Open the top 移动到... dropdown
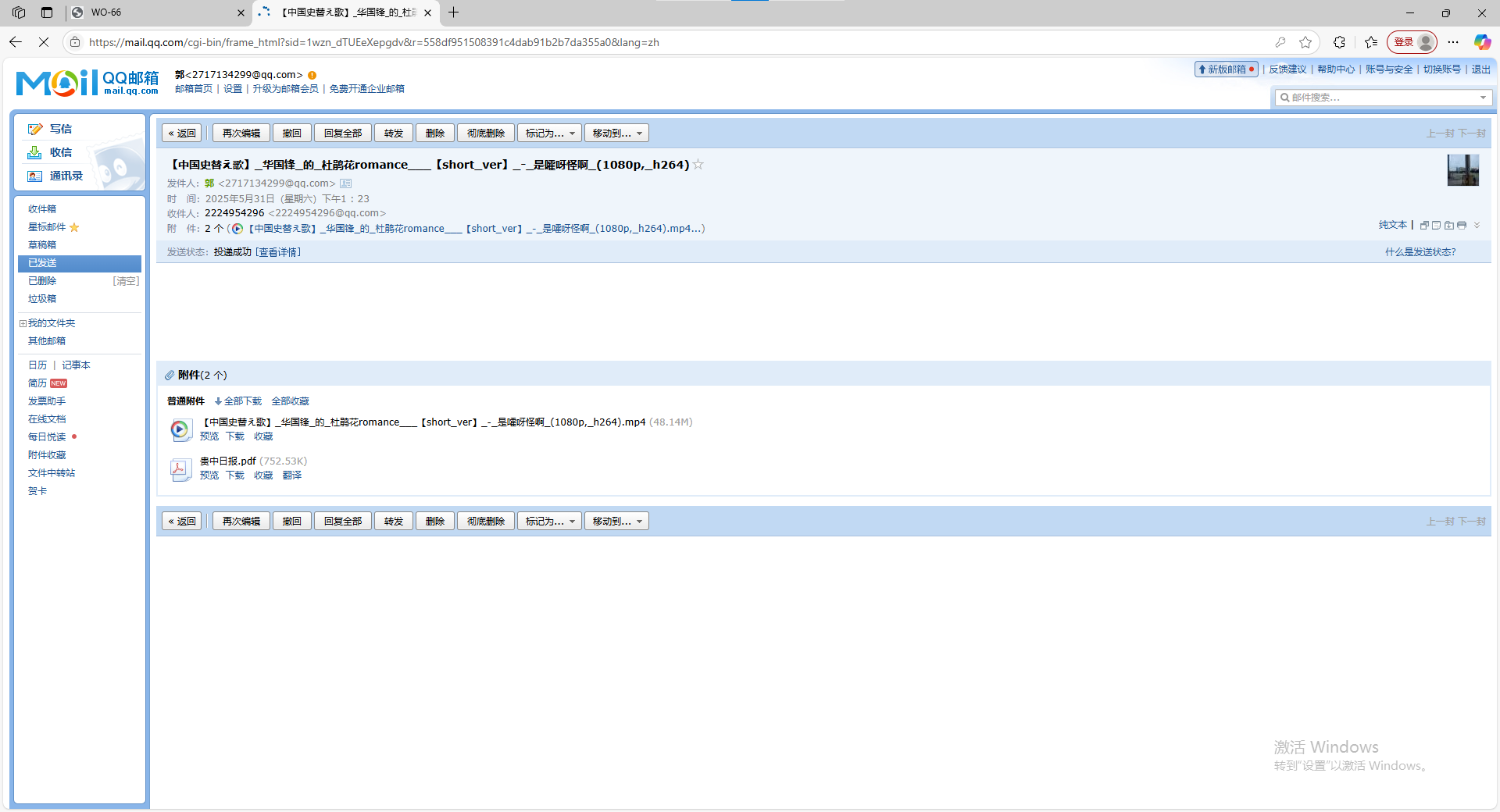Screen dimensions: 1500x812 point(616,134)
